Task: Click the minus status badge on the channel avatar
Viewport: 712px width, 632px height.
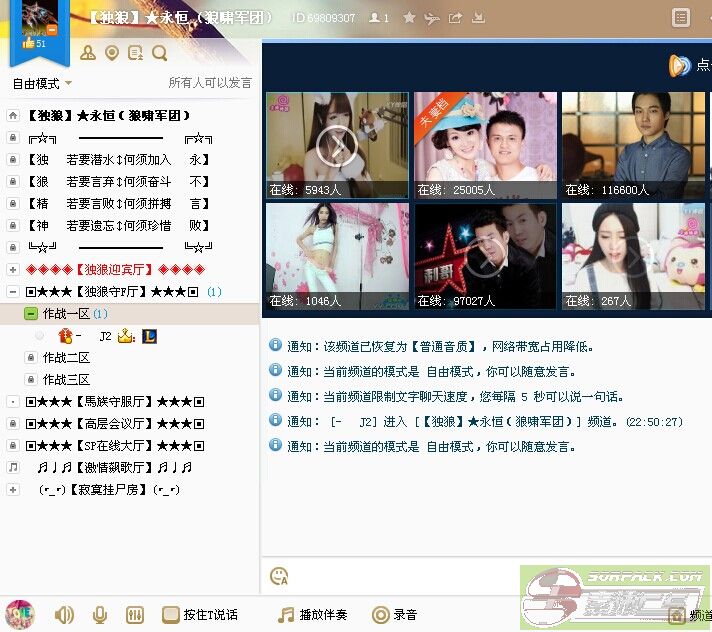Action: 52,30
